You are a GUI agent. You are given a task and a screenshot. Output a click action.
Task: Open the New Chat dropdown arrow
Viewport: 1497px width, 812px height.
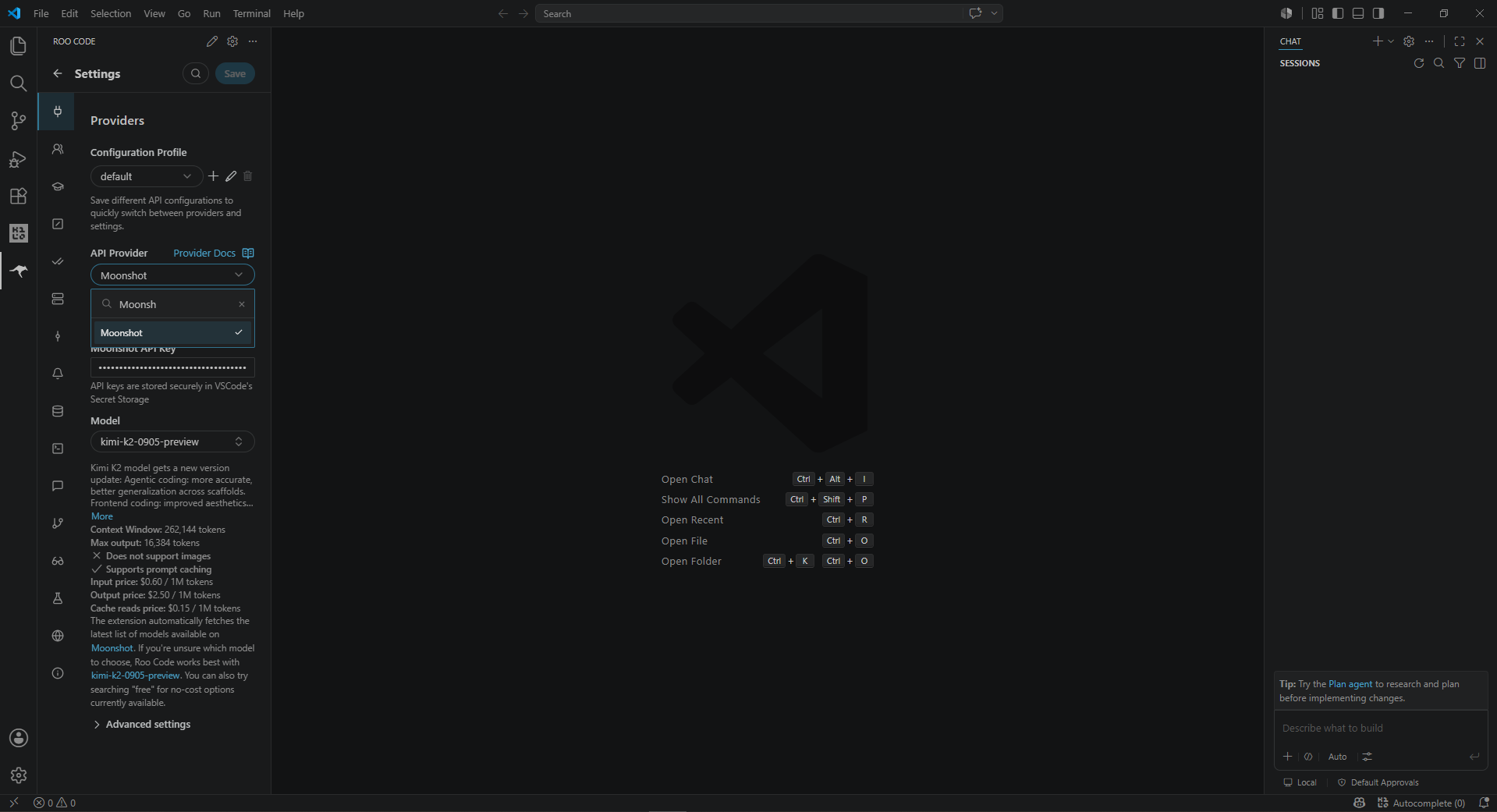click(1391, 41)
